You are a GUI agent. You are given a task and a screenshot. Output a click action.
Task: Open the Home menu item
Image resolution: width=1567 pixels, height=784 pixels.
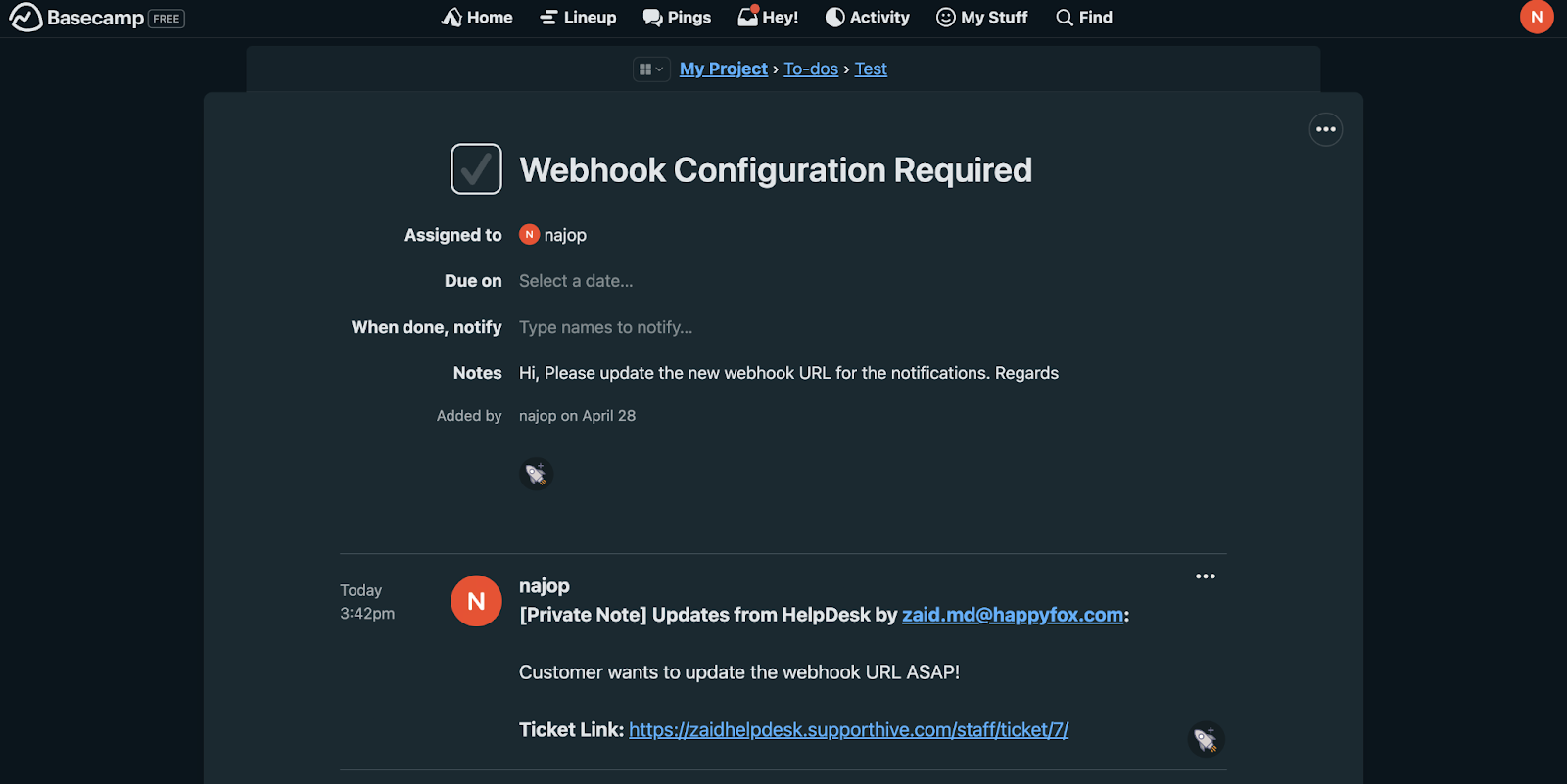click(477, 18)
